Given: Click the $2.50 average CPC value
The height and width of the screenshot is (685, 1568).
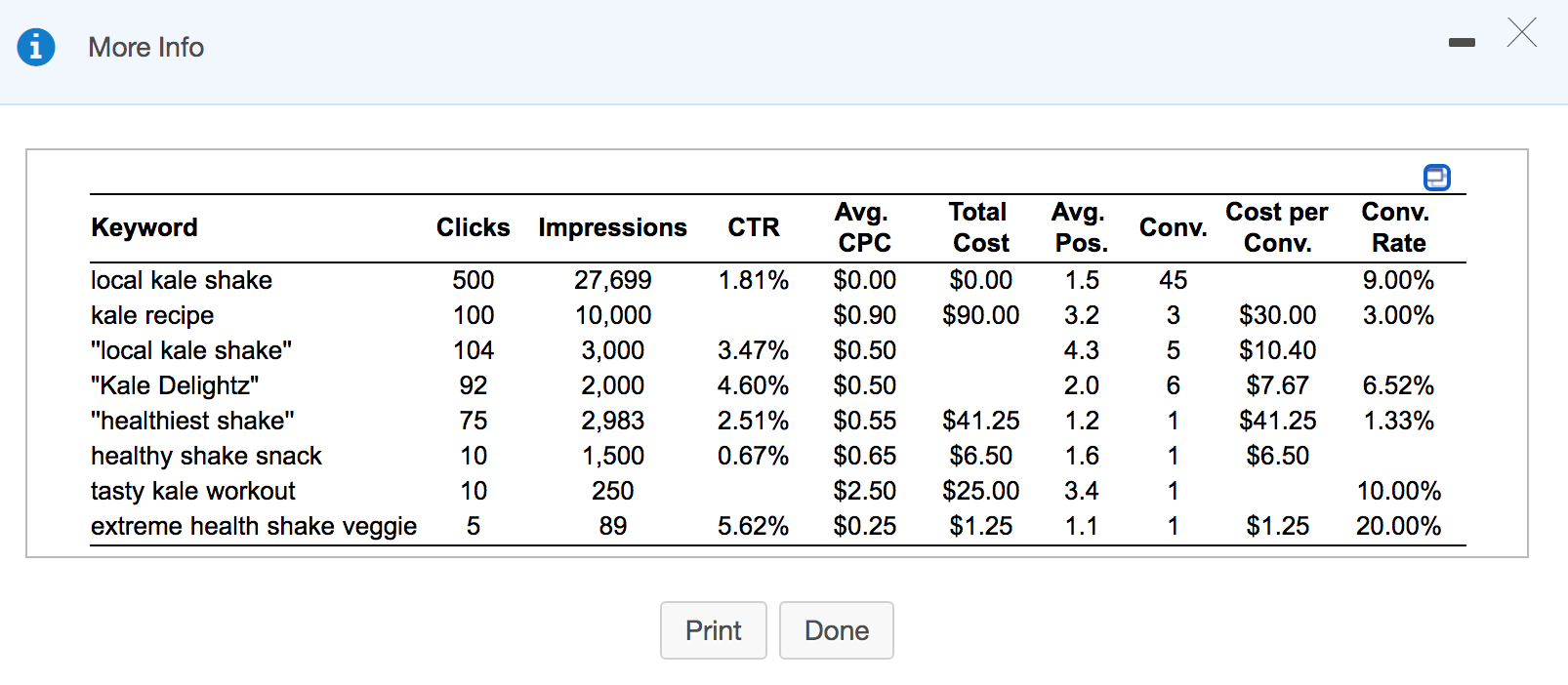Looking at the screenshot, I should 865,491.
